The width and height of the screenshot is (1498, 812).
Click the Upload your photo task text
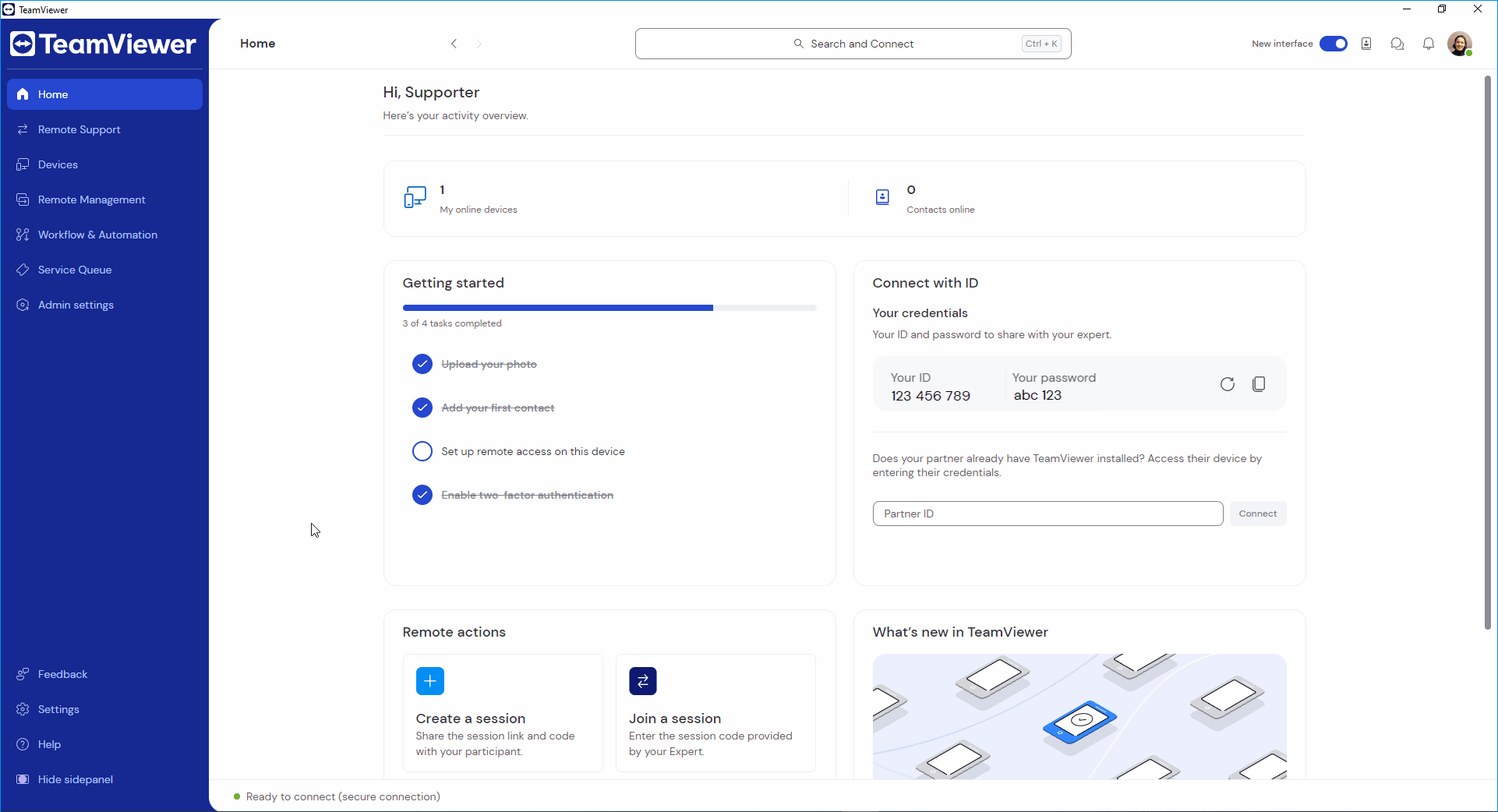(x=489, y=364)
